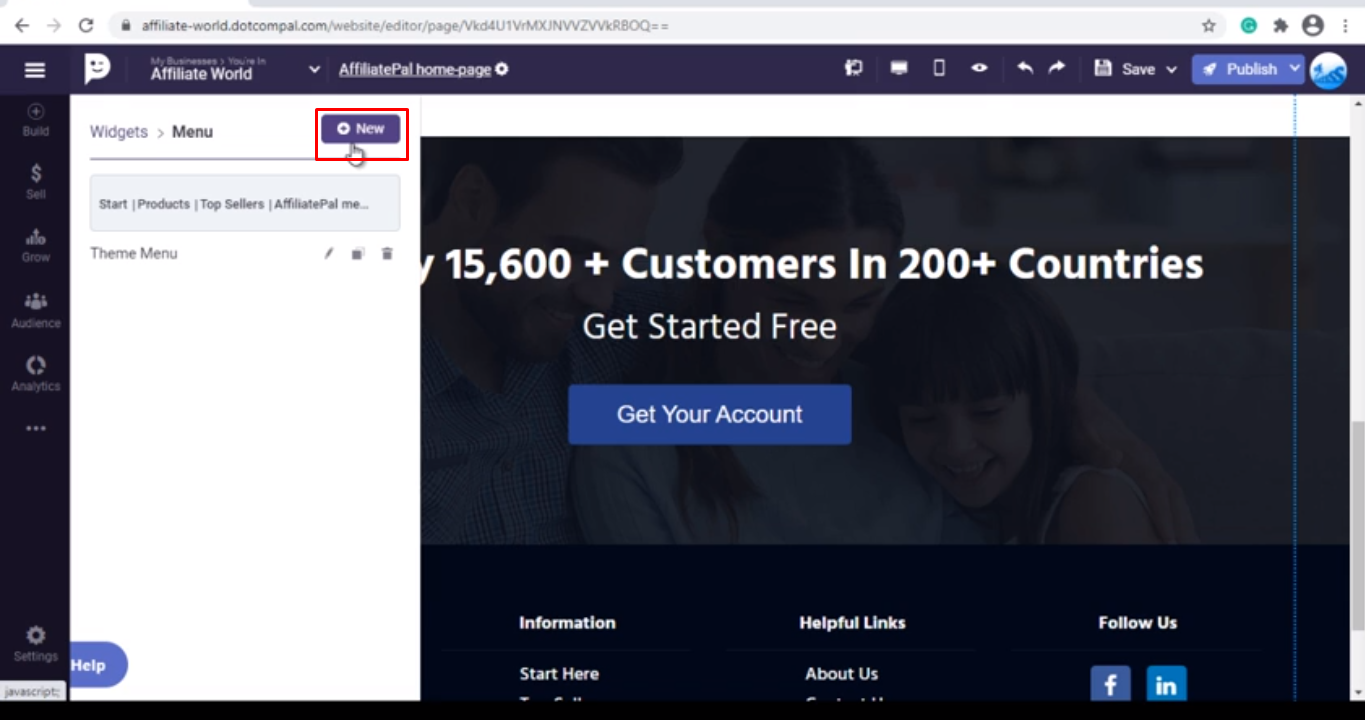Duplicate the Theme Menu
The image size is (1365, 720).
(357, 254)
